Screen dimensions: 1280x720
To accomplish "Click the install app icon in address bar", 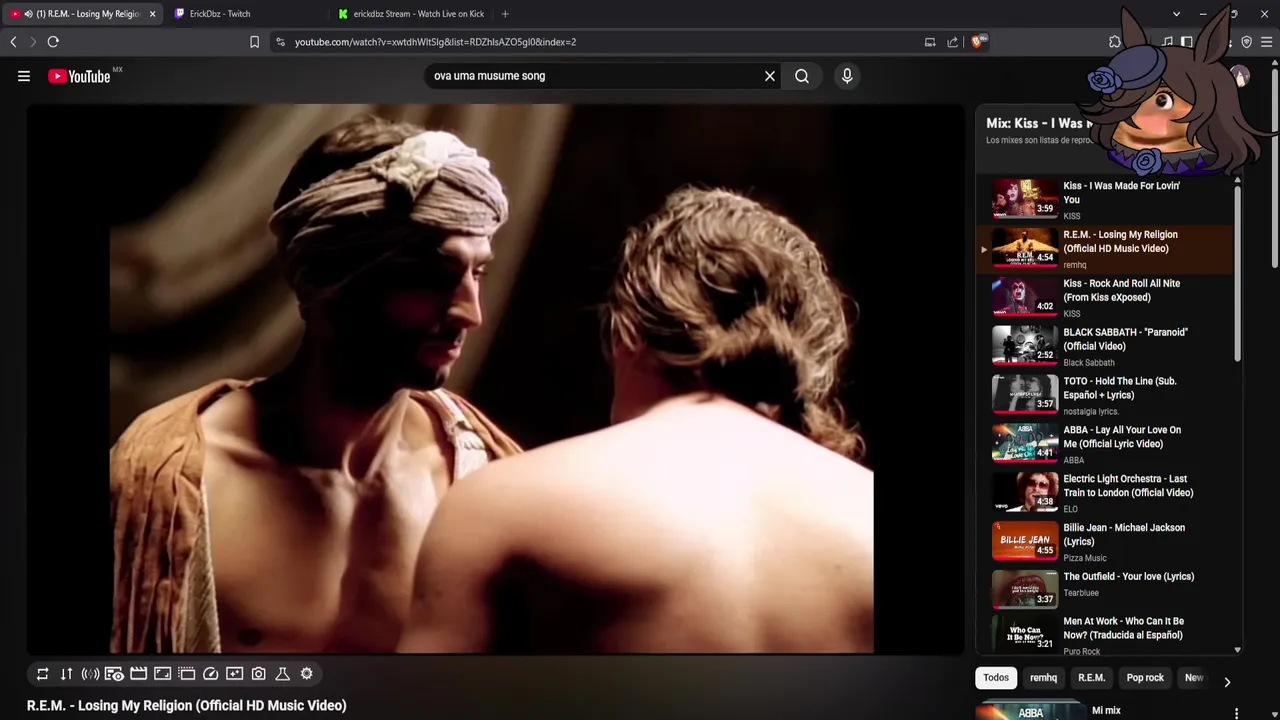I will click(930, 42).
